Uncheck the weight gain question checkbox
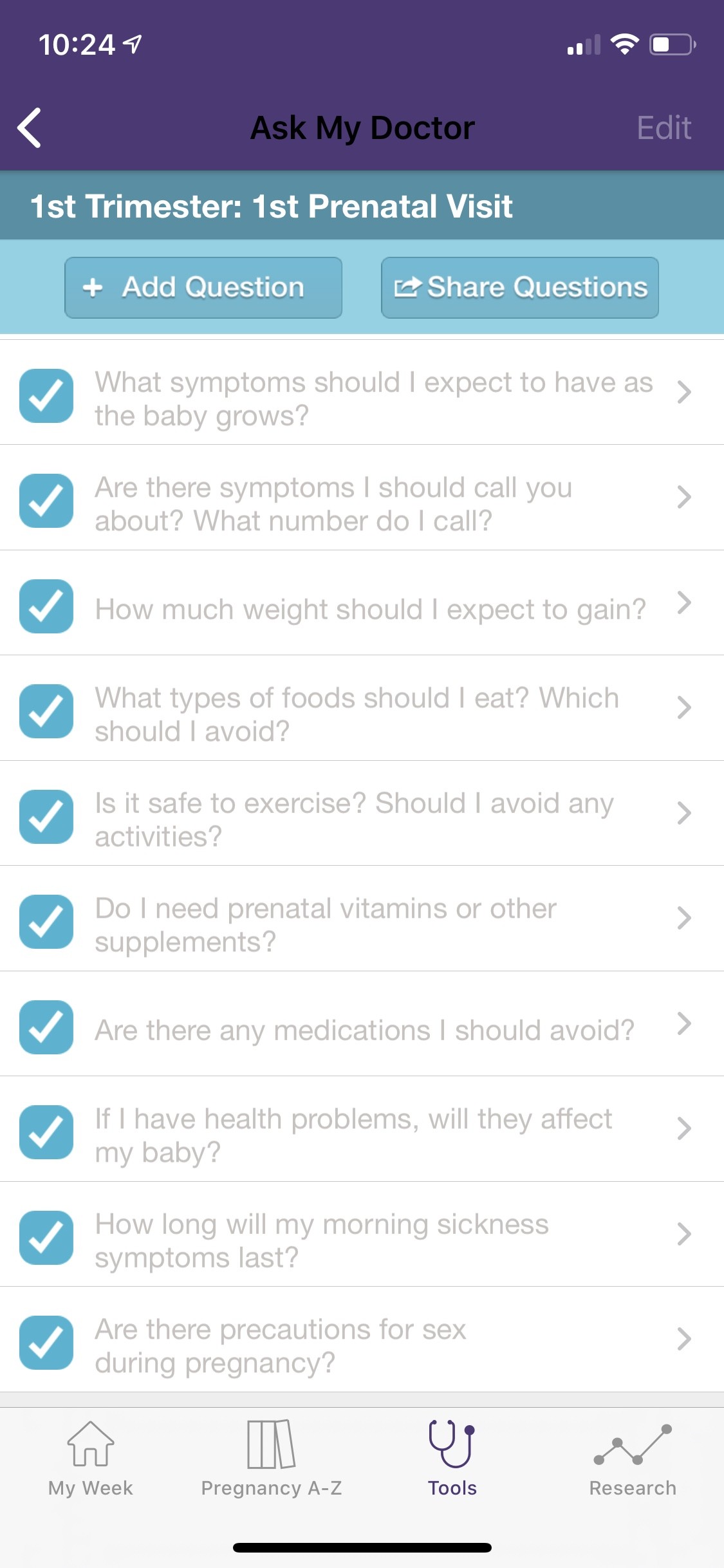This screenshot has height=1568, width=724. click(46, 606)
